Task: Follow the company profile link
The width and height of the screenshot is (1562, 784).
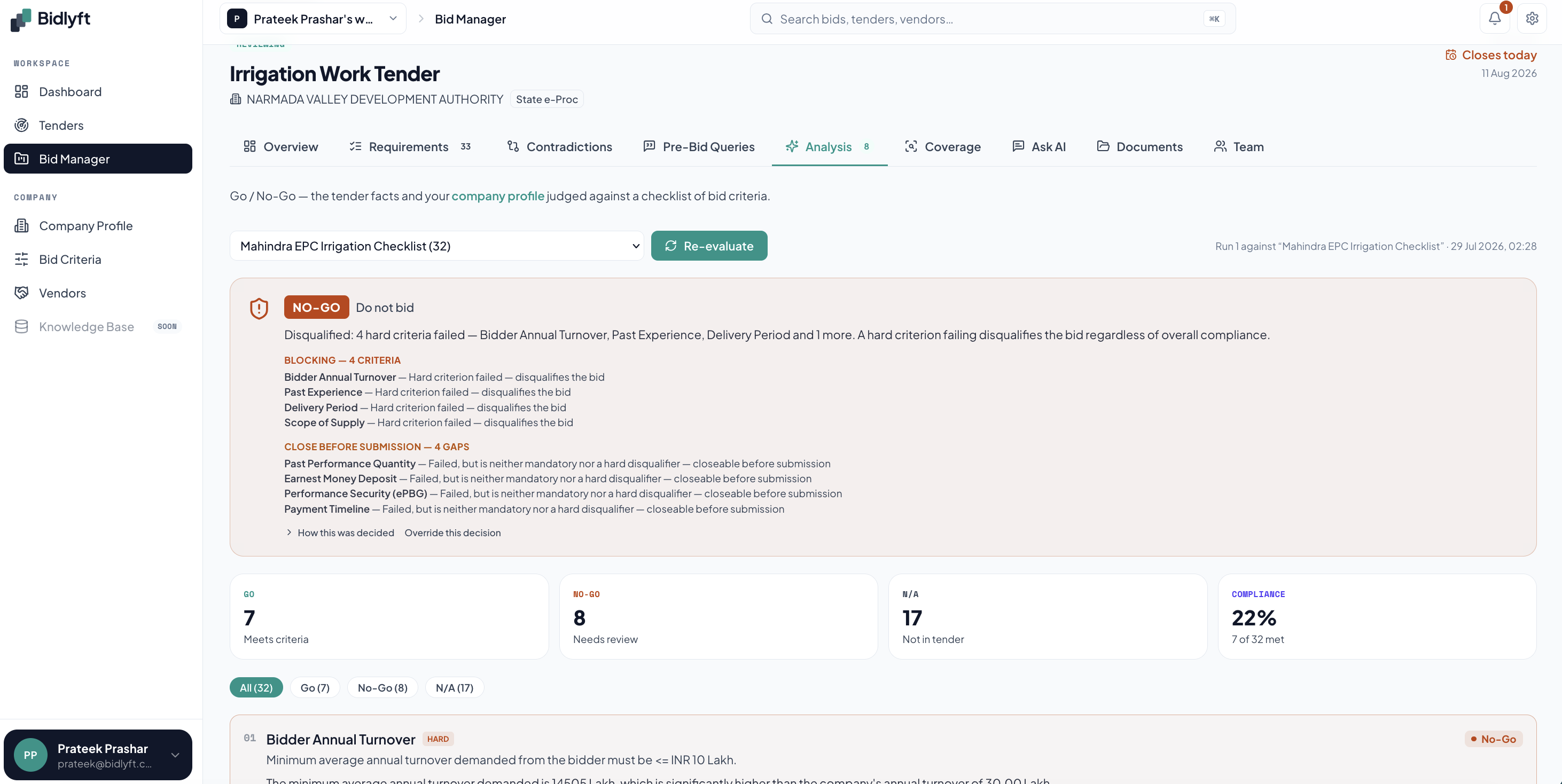Action: tap(498, 196)
